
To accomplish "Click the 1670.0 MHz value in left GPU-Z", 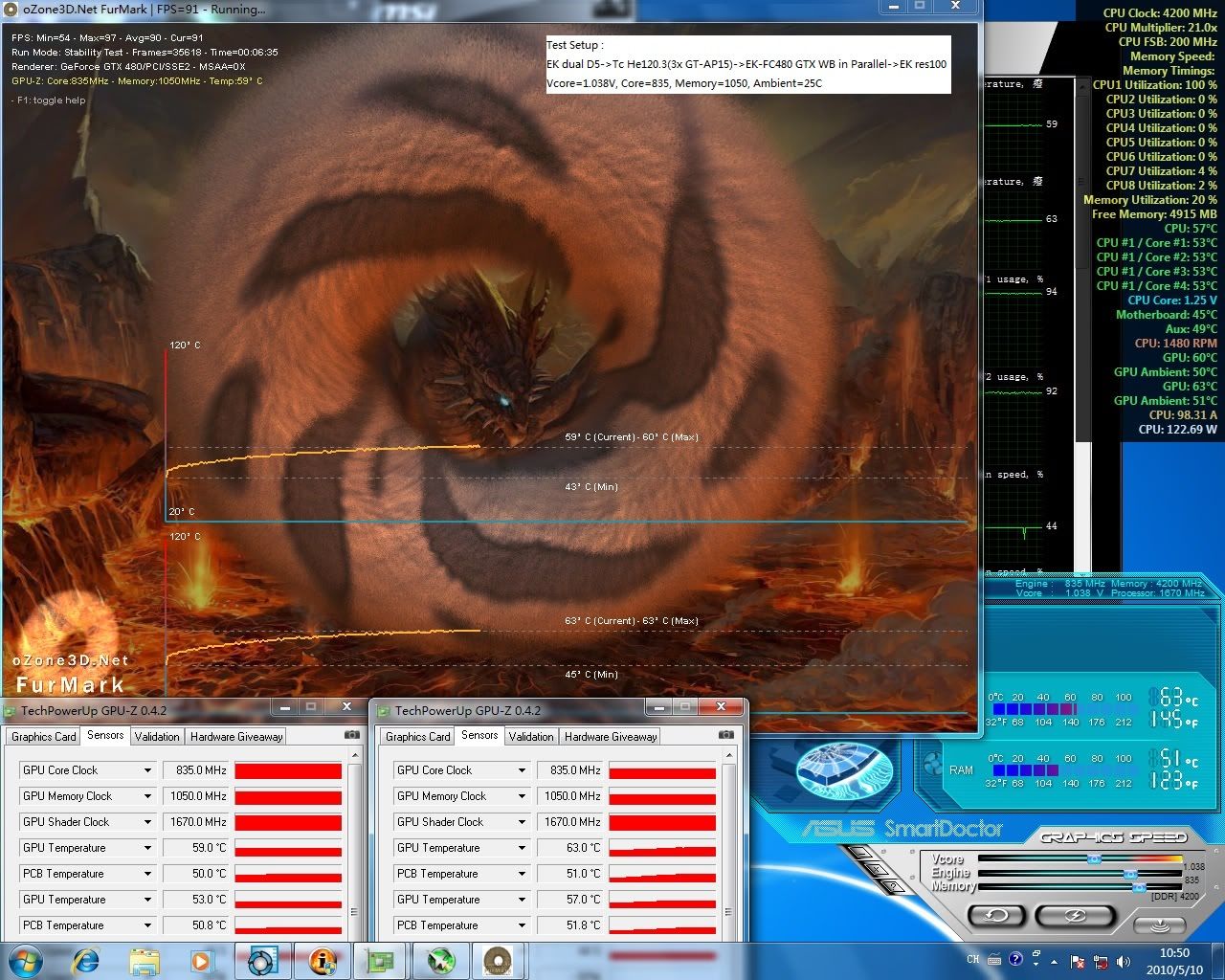I will click(195, 822).
